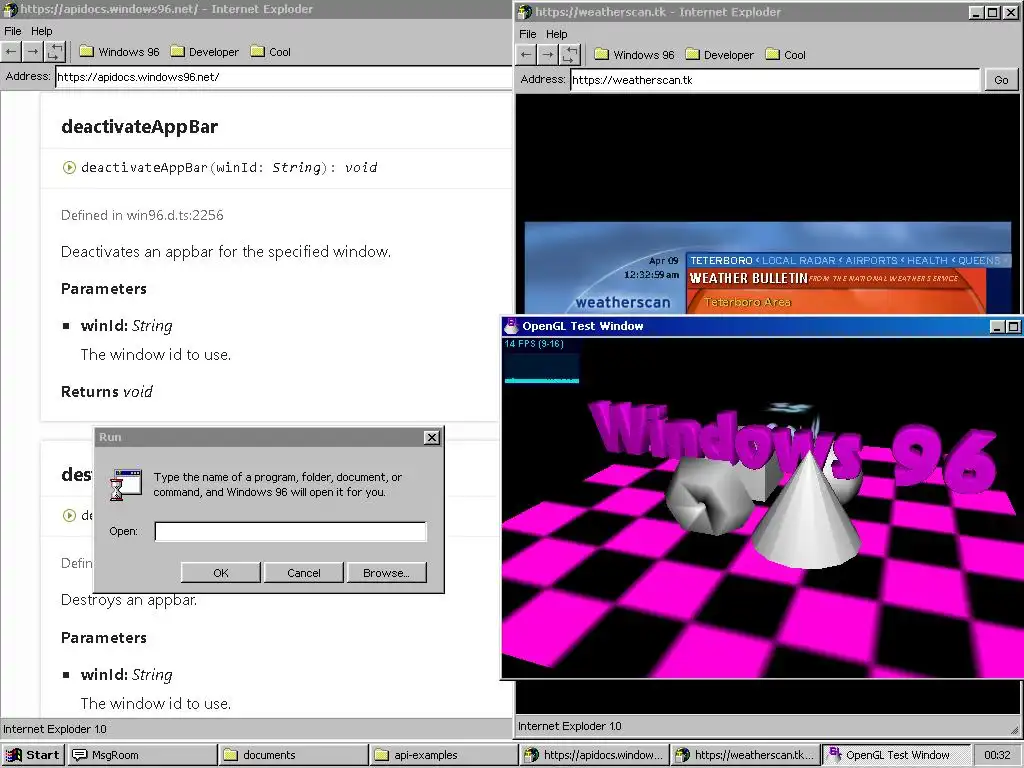The height and width of the screenshot is (768, 1024).
Task: Click the deactivateAppBar heading
Action: [x=139, y=127]
